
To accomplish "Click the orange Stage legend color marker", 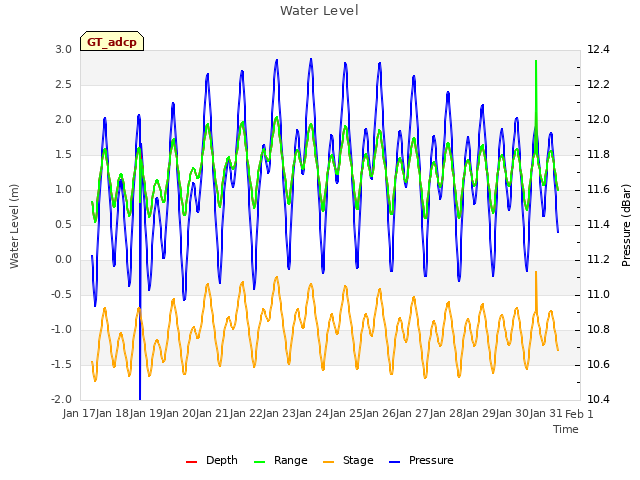I will click(328, 462).
